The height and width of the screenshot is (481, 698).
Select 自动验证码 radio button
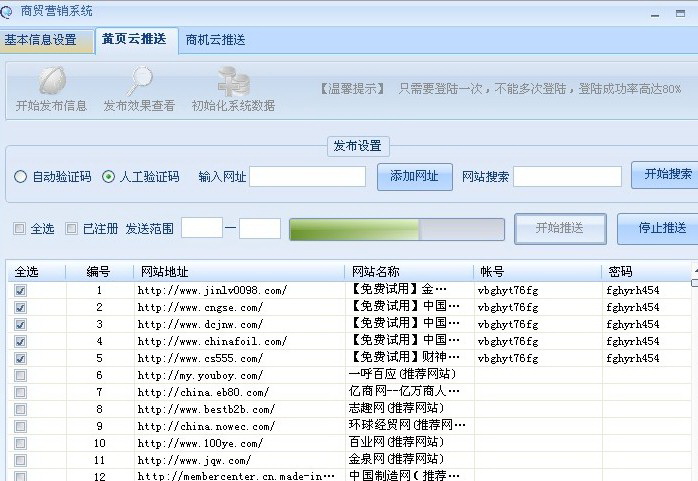click(x=20, y=177)
